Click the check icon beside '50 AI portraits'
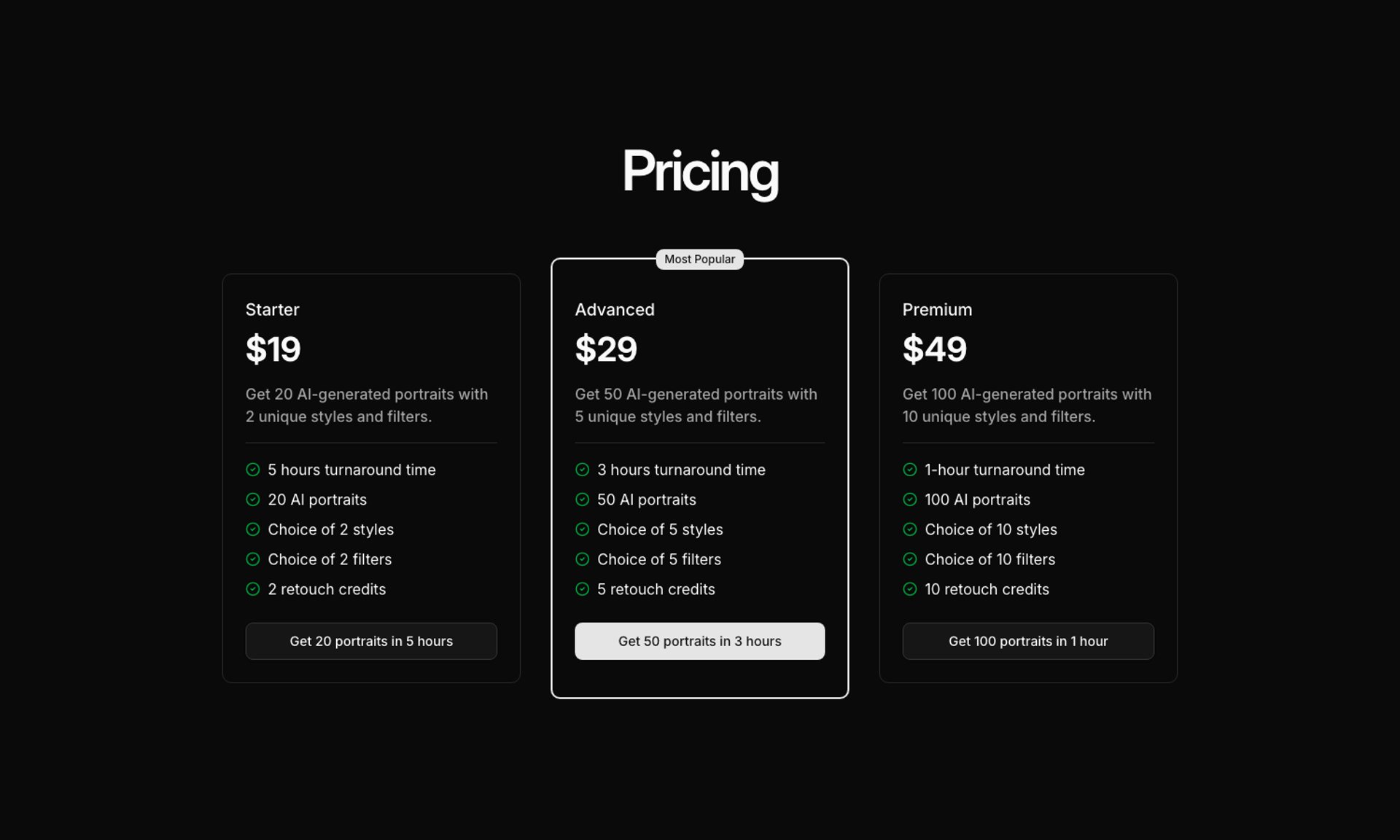This screenshot has height=840, width=1400. click(x=582, y=499)
